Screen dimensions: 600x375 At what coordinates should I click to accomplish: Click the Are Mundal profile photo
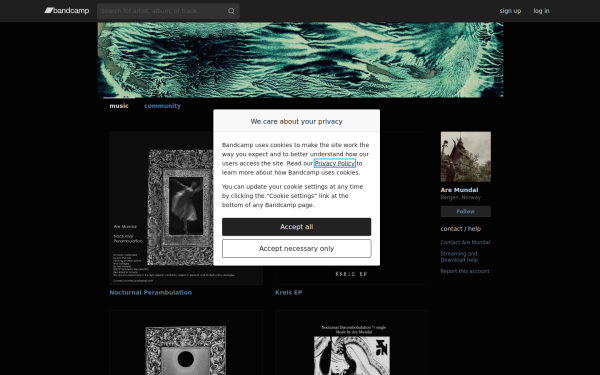[x=466, y=157]
